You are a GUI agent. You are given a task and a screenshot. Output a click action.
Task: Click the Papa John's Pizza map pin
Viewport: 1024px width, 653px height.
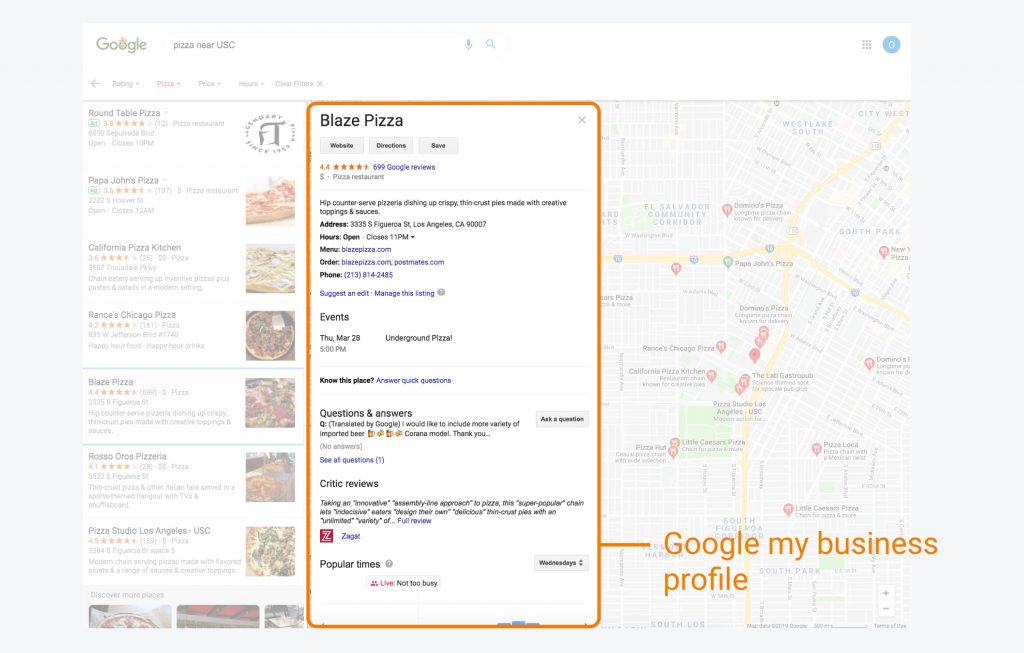728,262
